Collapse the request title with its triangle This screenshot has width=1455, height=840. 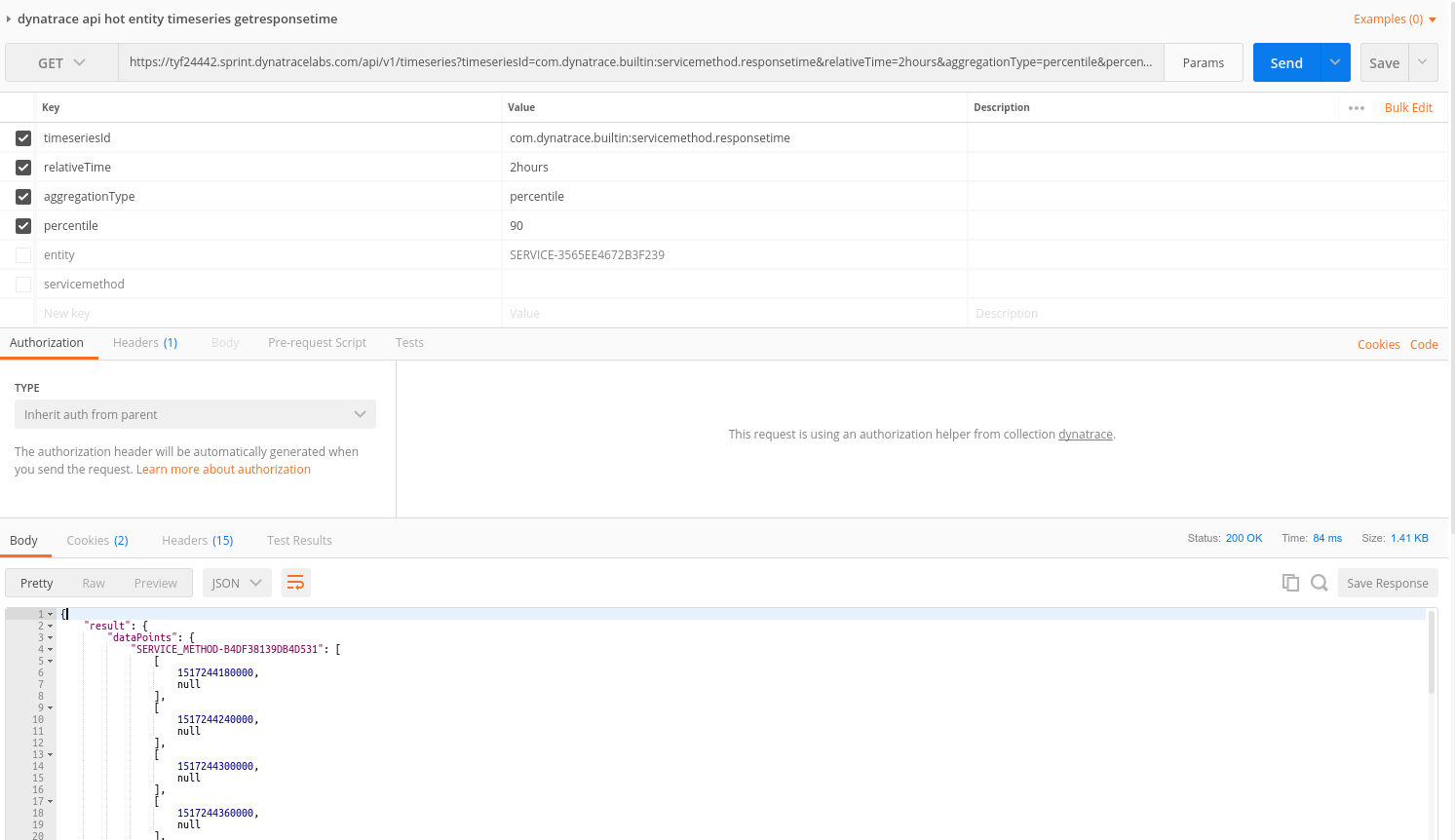pos(9,19)
